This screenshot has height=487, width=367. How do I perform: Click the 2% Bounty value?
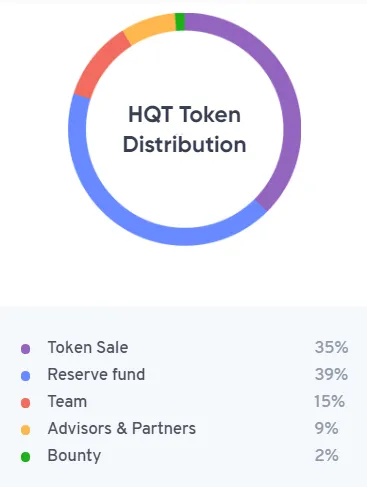click(327, 455)
